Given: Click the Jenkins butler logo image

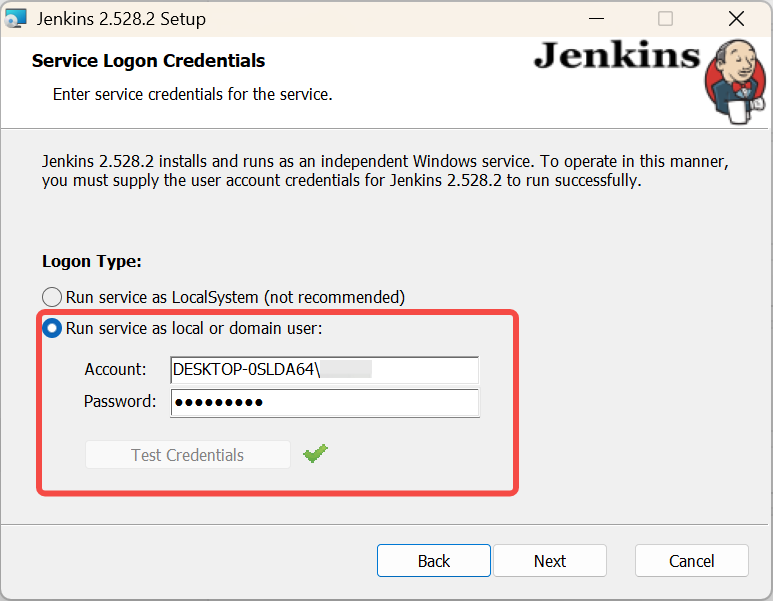Looking at the screenshot, I should pos(735,81).
